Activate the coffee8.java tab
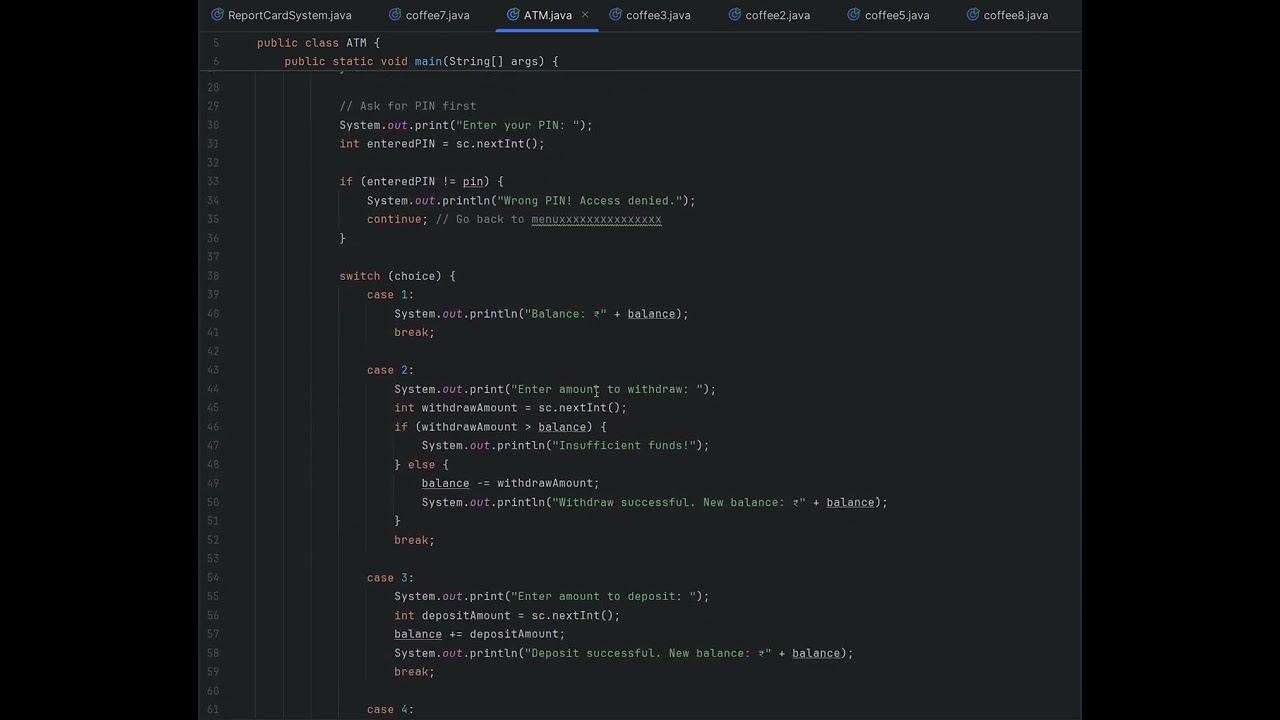 point(1016,15)
